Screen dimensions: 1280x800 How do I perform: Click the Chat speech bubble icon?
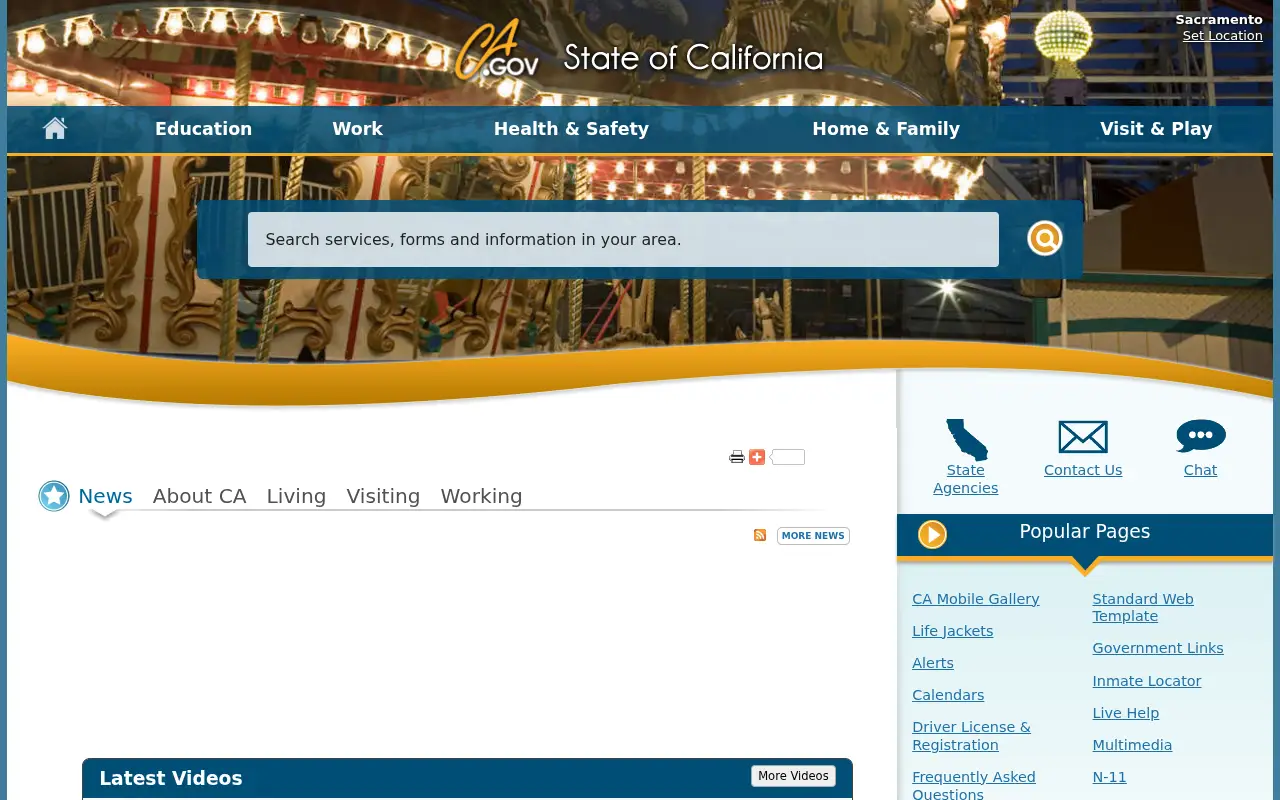pyautogui.click(x=1201, y=437)
